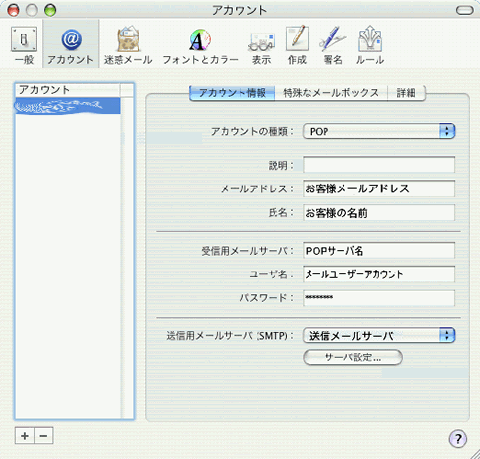The height and width of the screenshot is (459, 480).
Task: Open the ルール rules icon
Action: click(370, 45)
